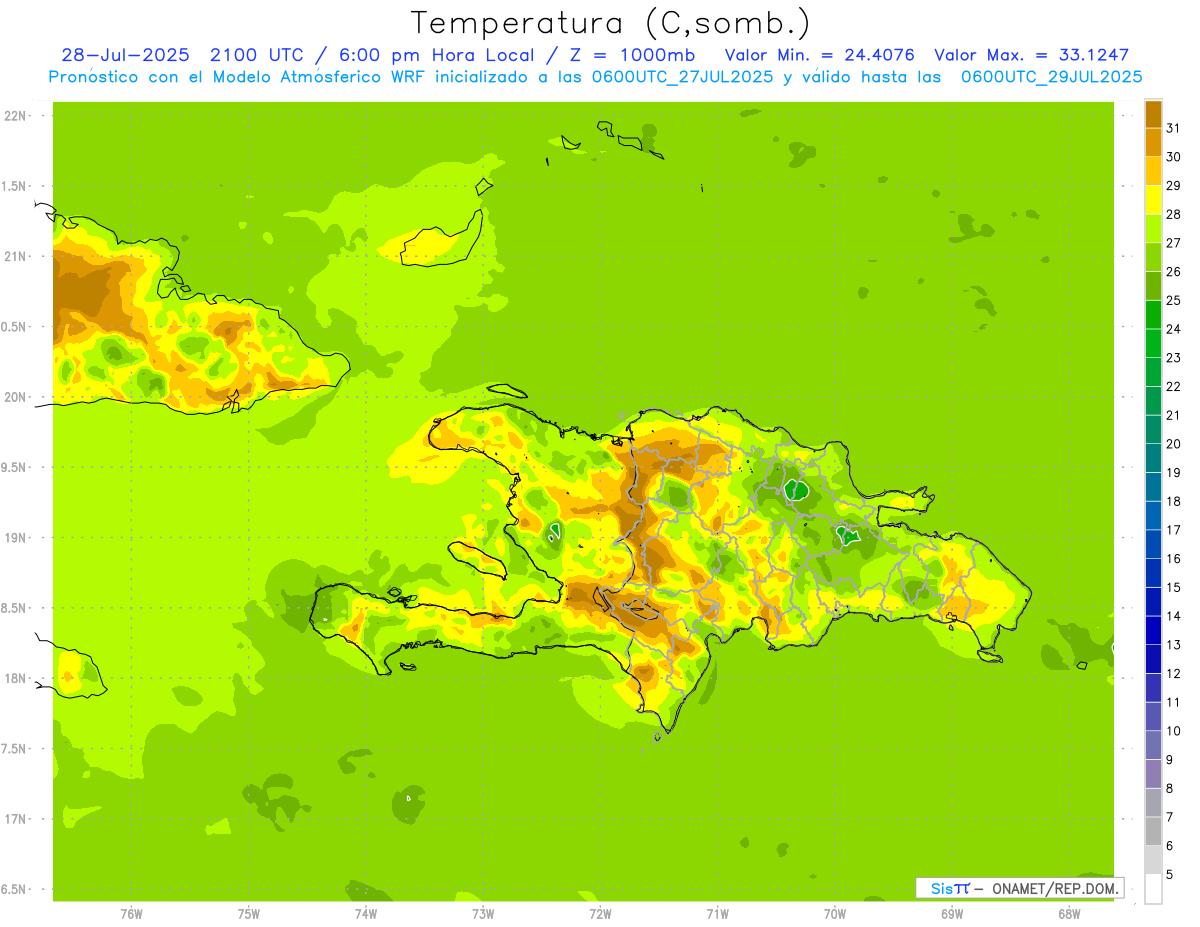Pick the gray swatch between 6 and 7

[x=1153, y=831]
